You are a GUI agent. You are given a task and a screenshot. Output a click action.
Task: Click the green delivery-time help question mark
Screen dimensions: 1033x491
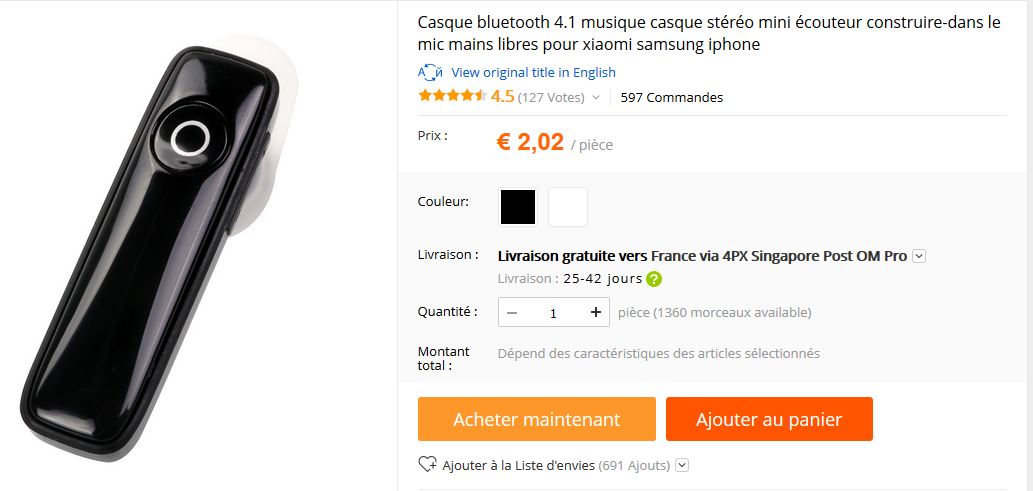(654, 279)
